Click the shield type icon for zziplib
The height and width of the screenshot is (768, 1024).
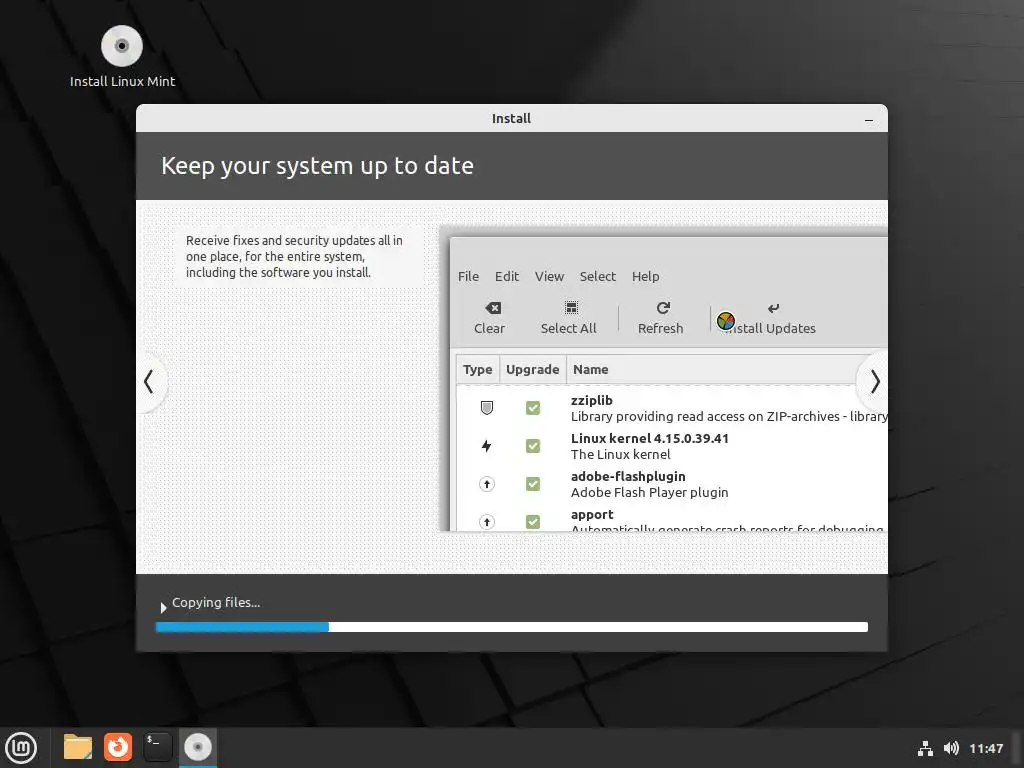(x=487, y=408)
